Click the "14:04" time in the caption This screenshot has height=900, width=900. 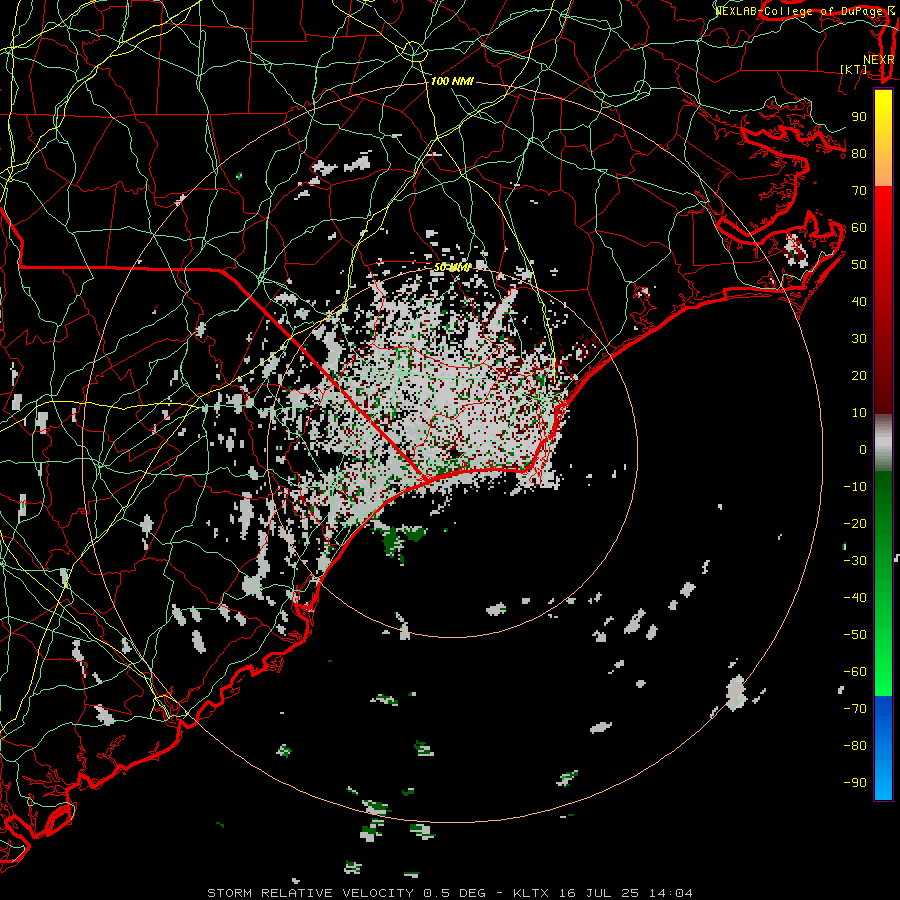tap(671, 893)
